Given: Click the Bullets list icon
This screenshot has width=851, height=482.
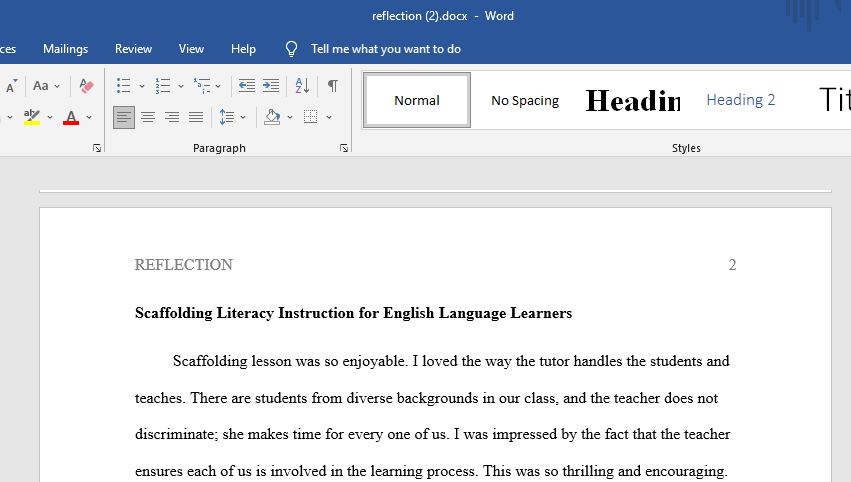Looking at the screenshot, I should coord(124,86).
